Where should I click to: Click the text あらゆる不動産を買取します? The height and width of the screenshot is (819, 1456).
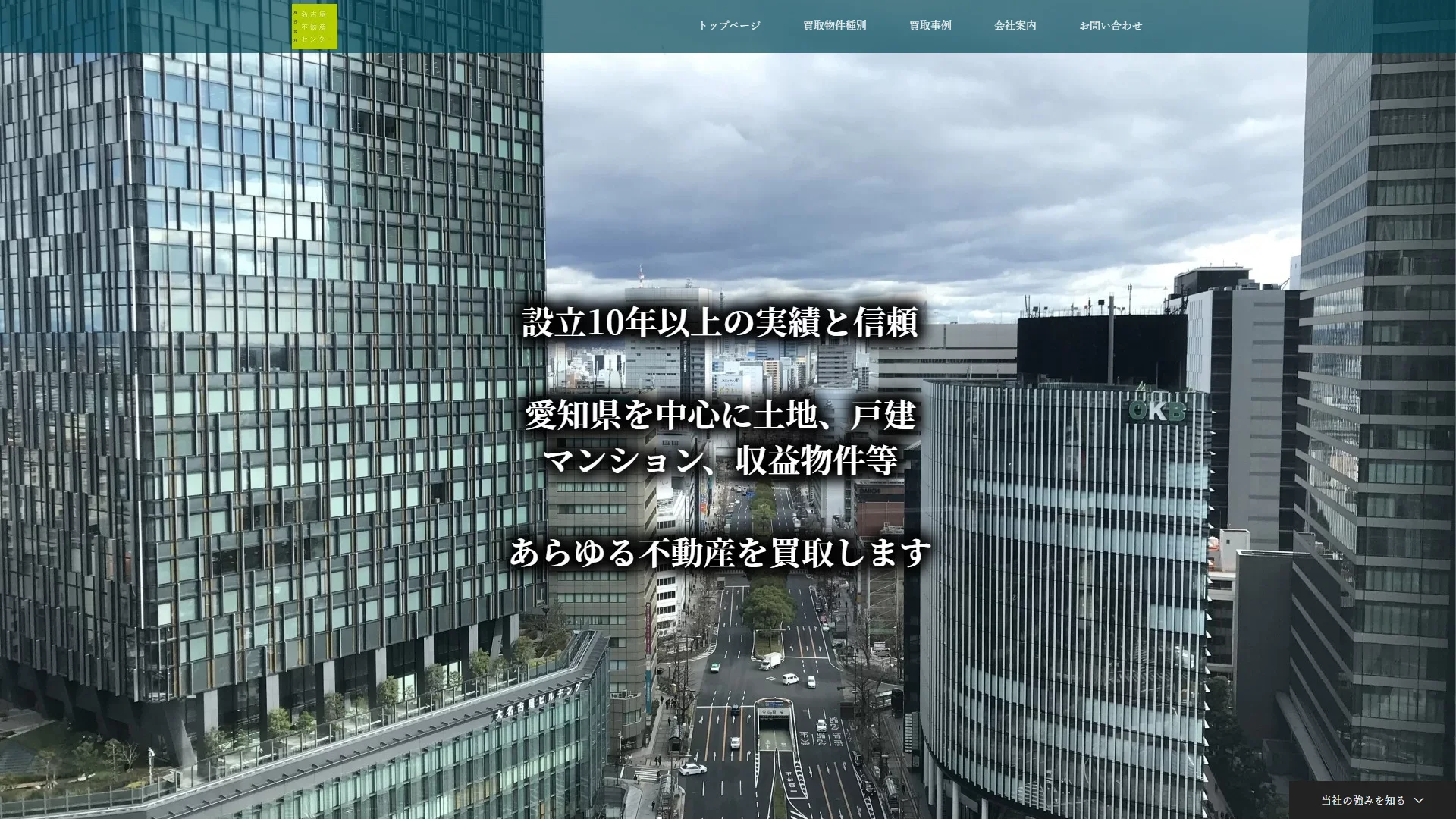click(720, 552)
